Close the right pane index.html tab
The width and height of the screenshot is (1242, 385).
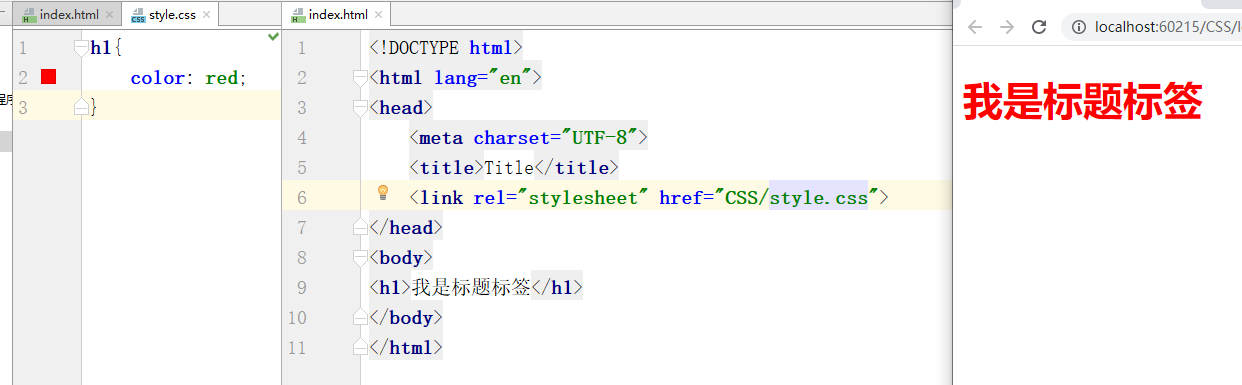pos(378,15)
